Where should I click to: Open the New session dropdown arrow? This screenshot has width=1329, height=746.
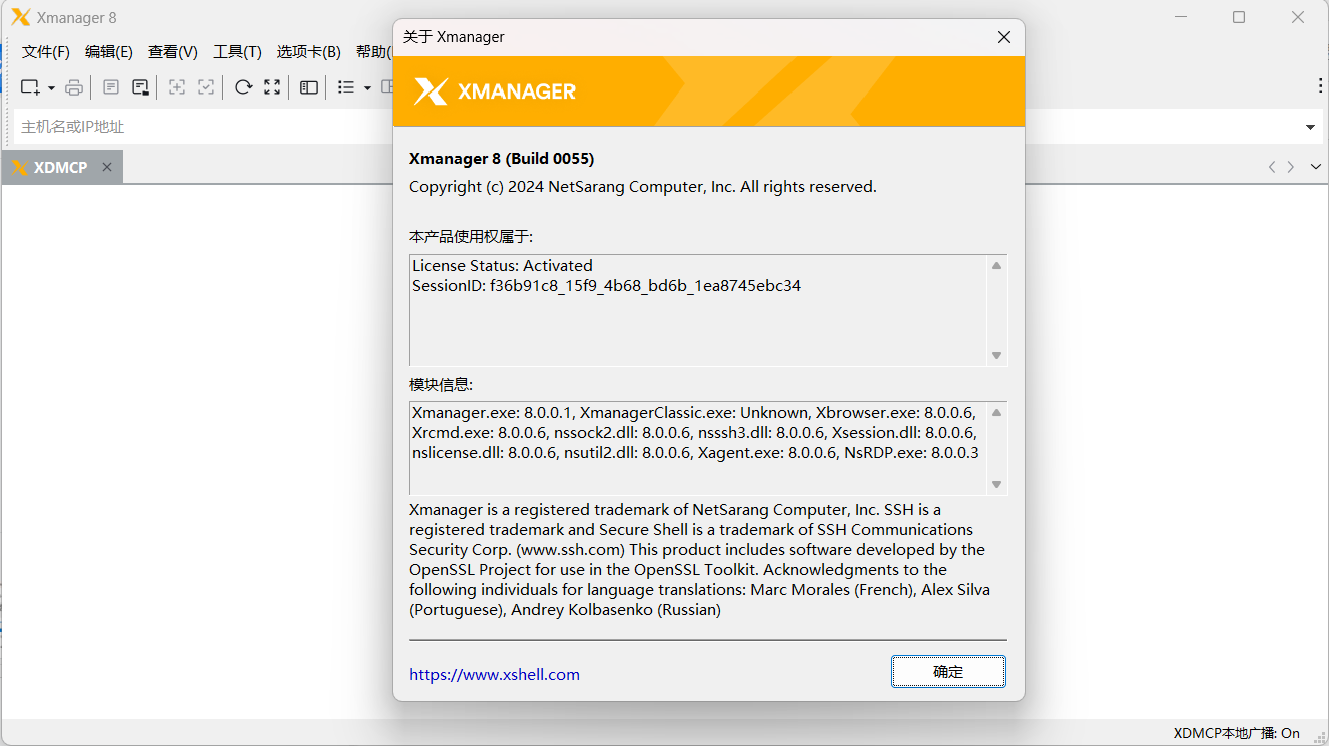pos(51,88)
